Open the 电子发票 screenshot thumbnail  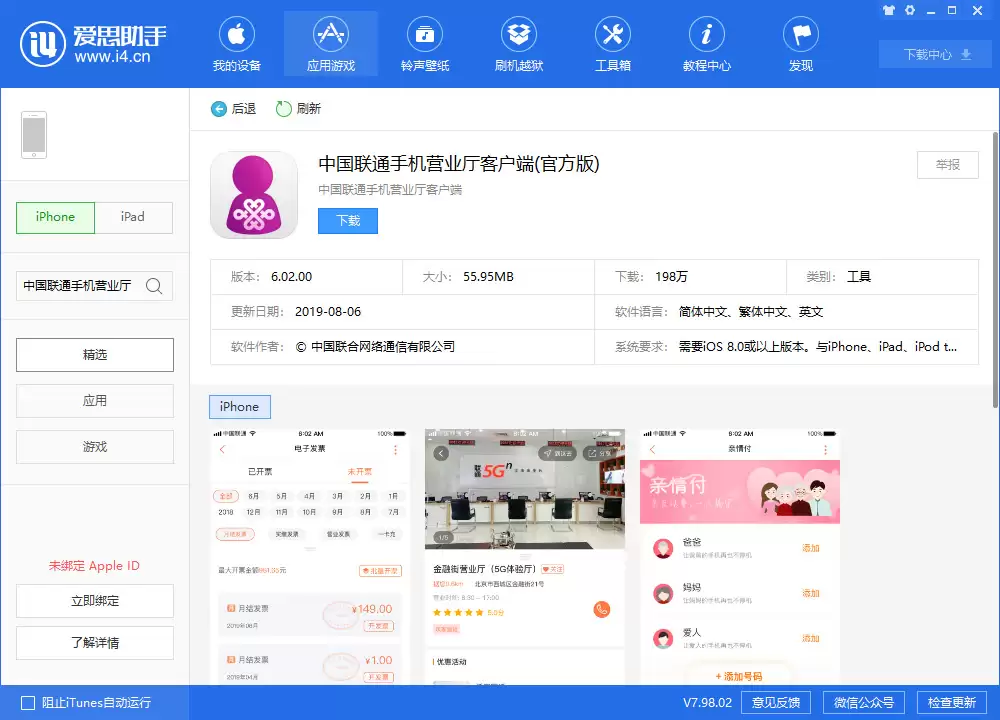[x=310, y=557]
